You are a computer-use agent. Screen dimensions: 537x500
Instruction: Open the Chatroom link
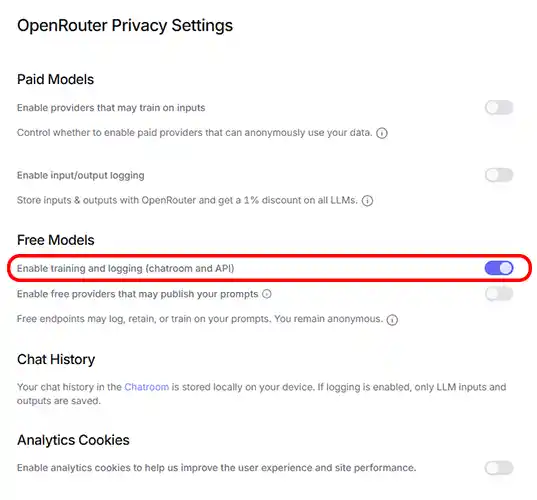tap(147, 387)
